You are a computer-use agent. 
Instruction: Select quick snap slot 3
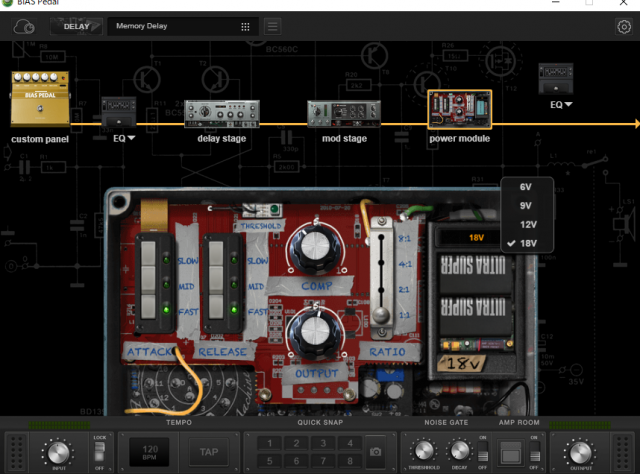pos(323,443)
